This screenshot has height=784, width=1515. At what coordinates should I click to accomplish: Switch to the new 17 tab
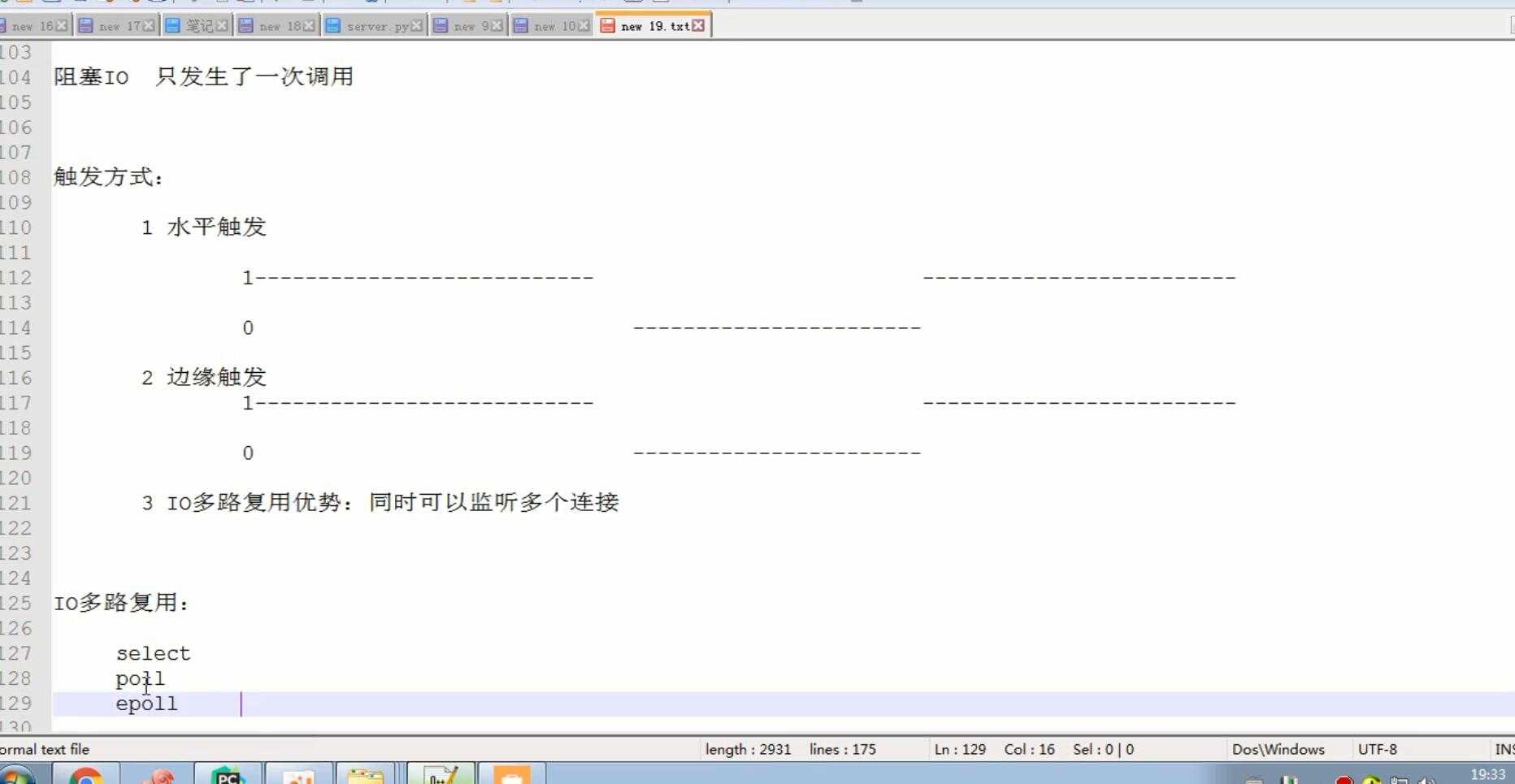pyautogui.click(x=119, y=26)
